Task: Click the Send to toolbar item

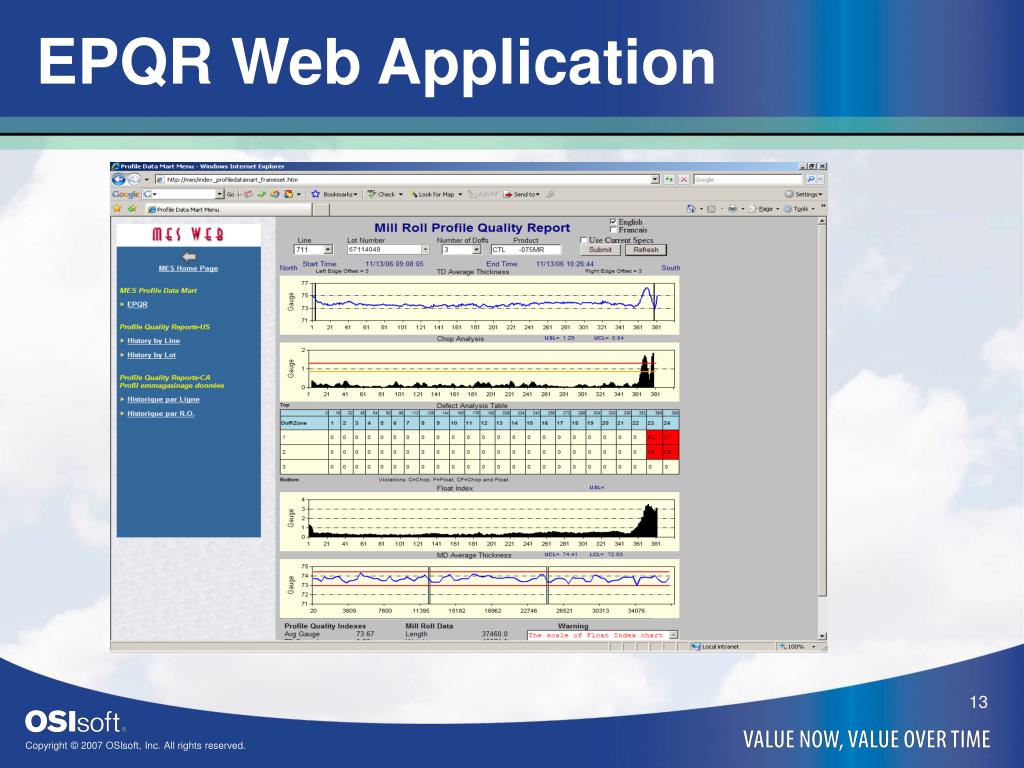Action: [x=521, y=194]
